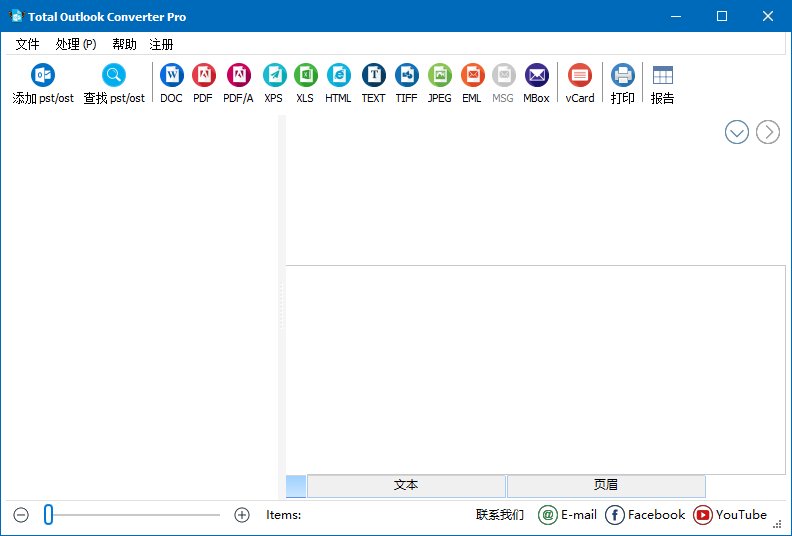792x536 pixels.
Task: Open the 报告 report tool
Action: click(662, 76)
